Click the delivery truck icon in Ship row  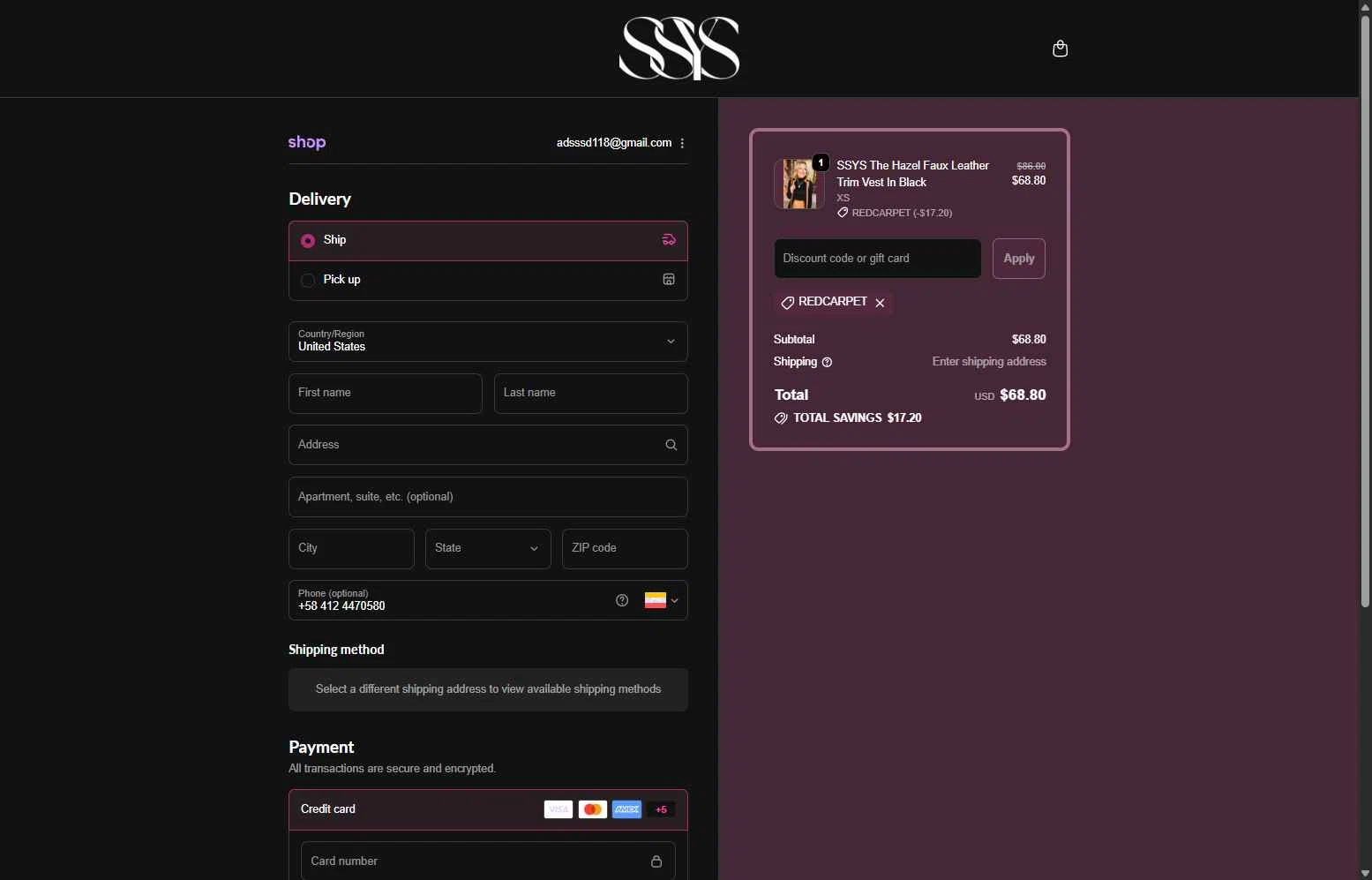[669, 240]
